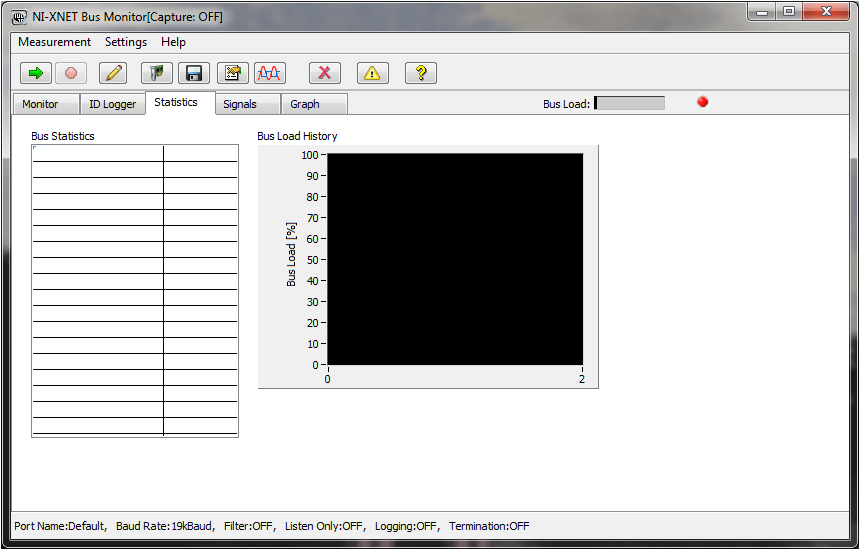Click 'Port Name:Default' in status bar
Screen dimensions: 860x550
pos(59,526)
